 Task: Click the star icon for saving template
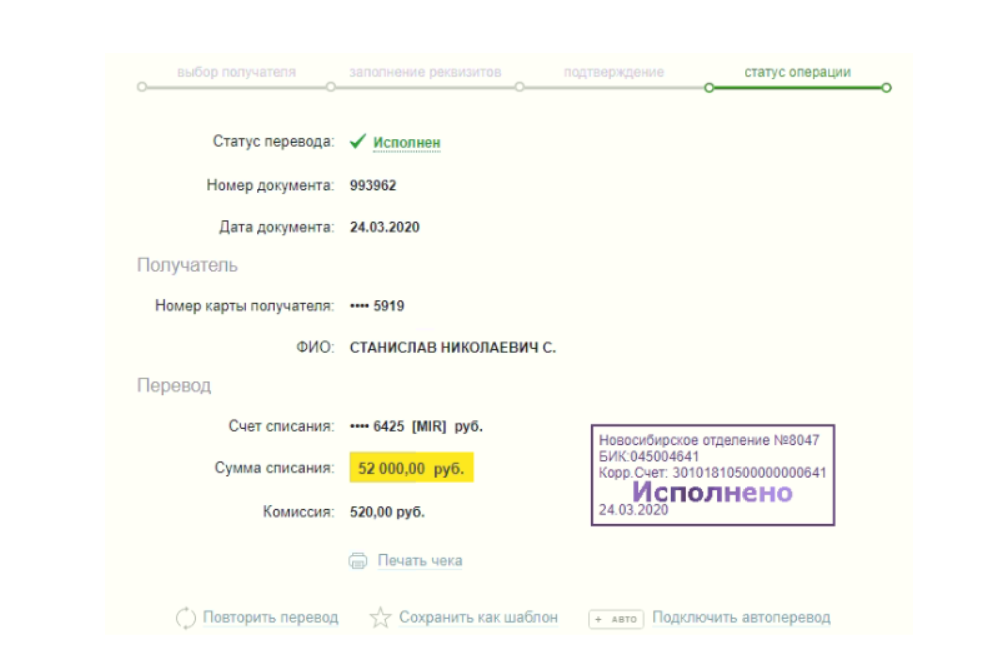(x=380, y=617)
